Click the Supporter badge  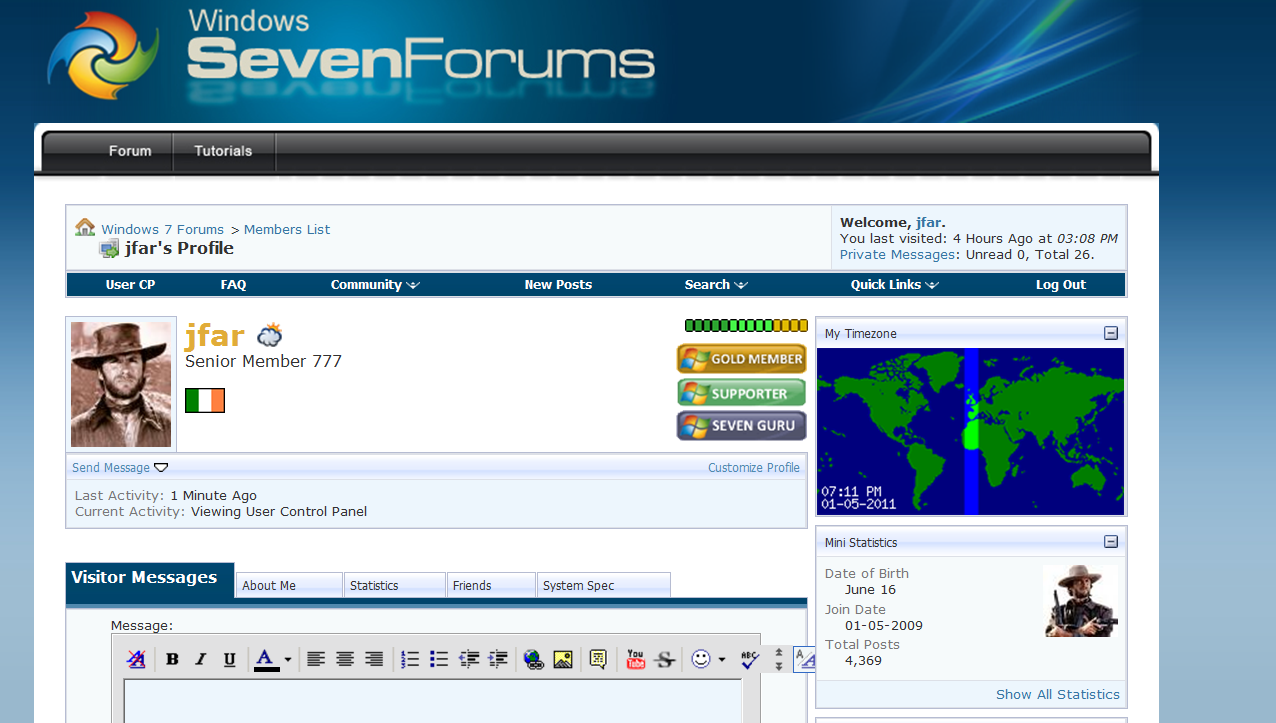pyautogui.click(x=741, y=392)
